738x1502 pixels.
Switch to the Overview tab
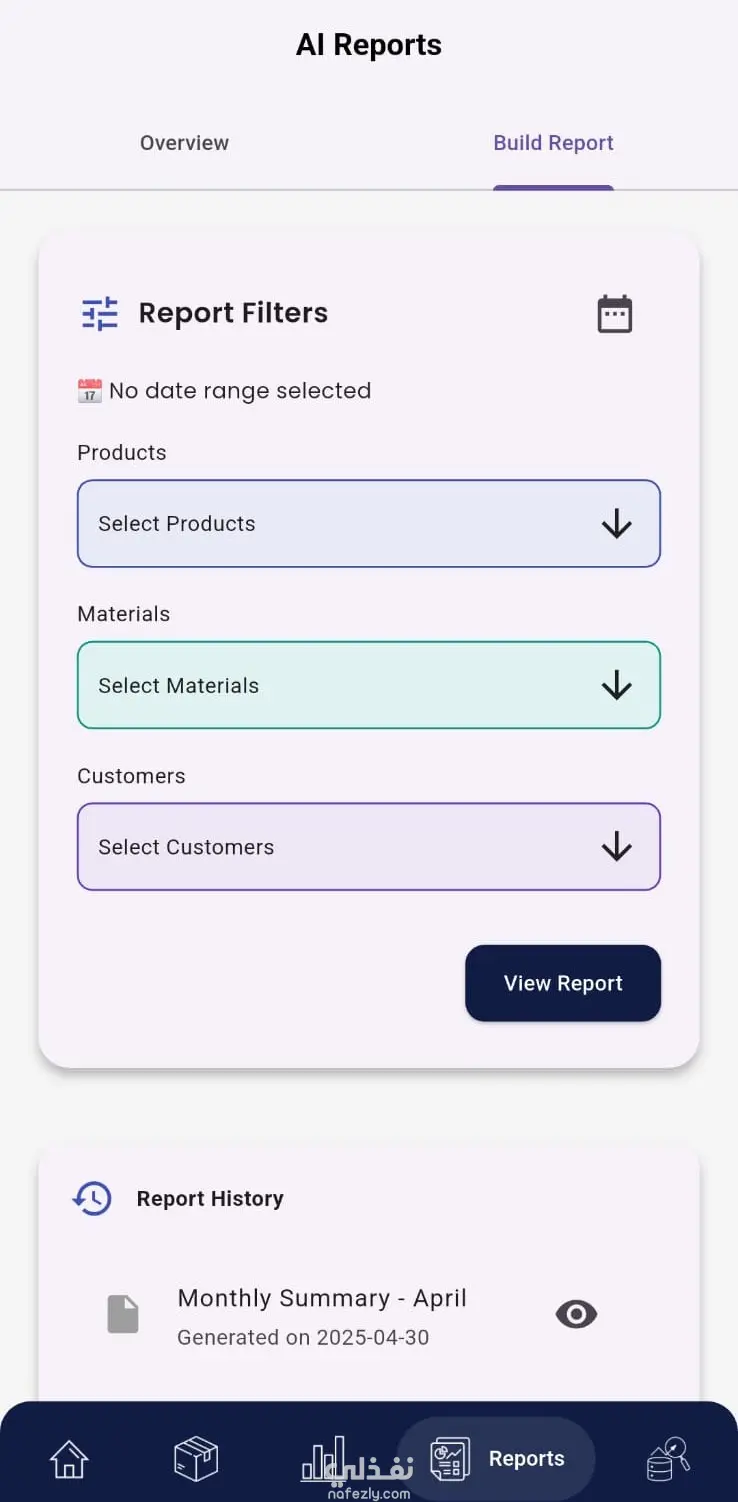tap(184, 143)
